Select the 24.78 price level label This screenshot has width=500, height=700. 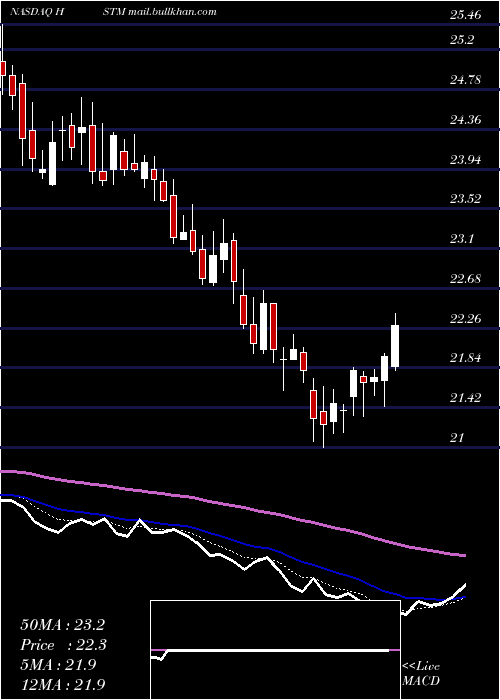tap(465, 80)
